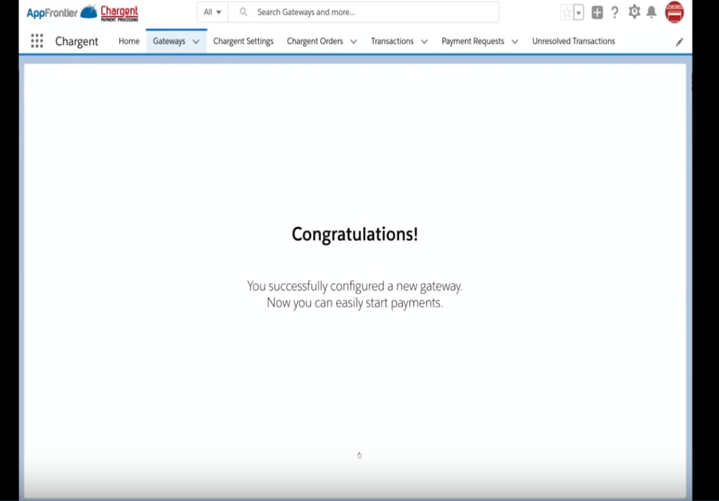The height and width of the screenshot is (501, 719).
Task: Expand the favorites list dropdown arrow
Action: tap(579, 13)
